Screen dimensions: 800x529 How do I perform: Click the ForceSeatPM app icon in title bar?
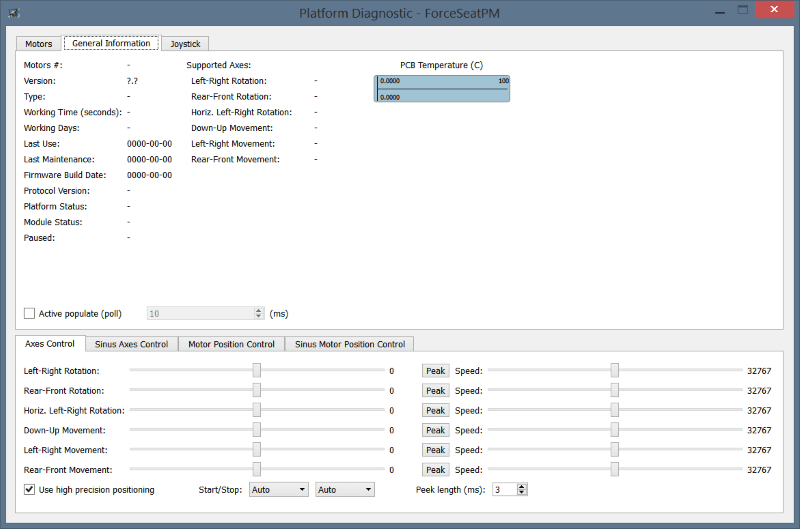pyautogui.click(x=14, y=13)
